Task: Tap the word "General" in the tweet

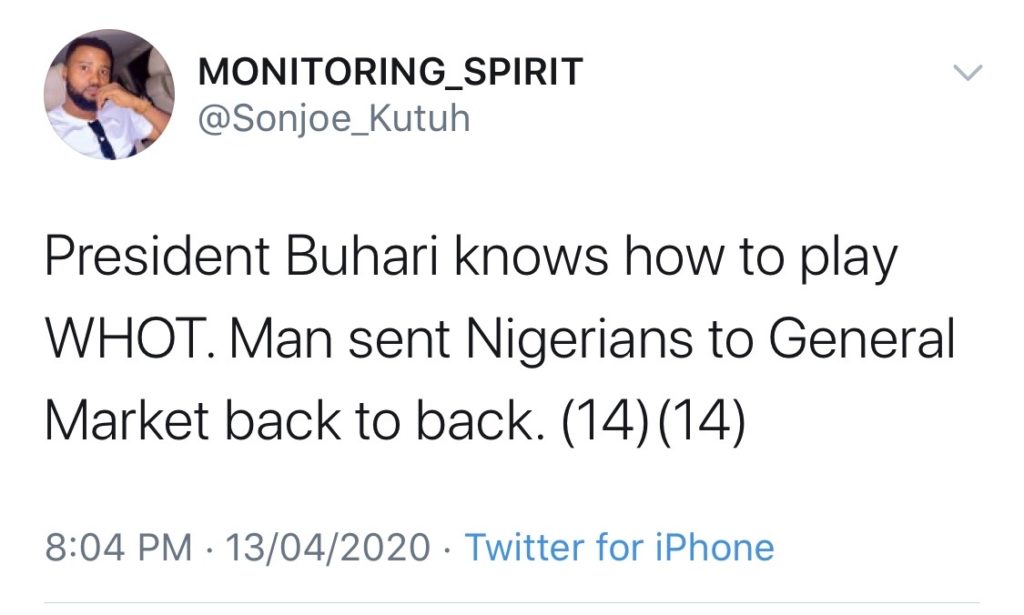Action: (851, 341)
